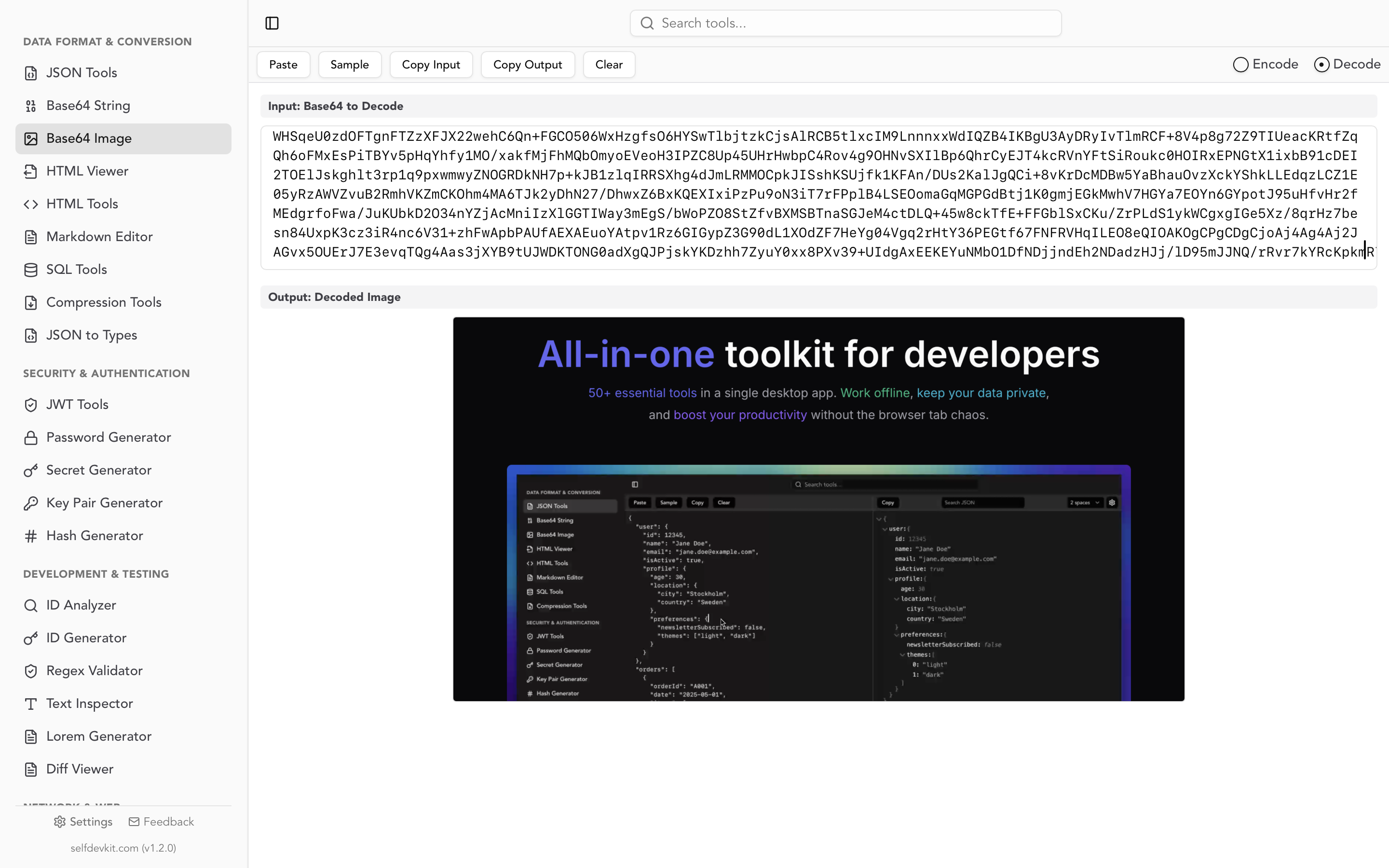Click the Base64 String icon
Image resolution: width=1389 pixels, height=868 pixels.
[31, 106]
